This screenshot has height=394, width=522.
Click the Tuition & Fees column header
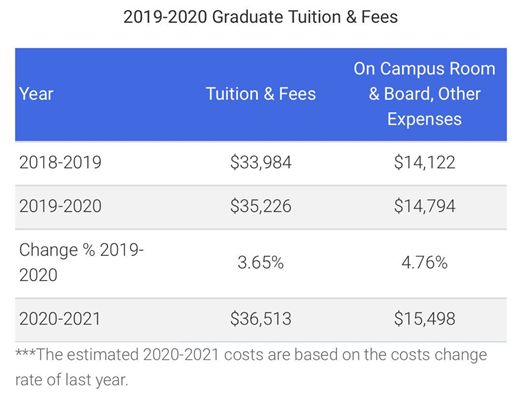[x=261, y=94]
